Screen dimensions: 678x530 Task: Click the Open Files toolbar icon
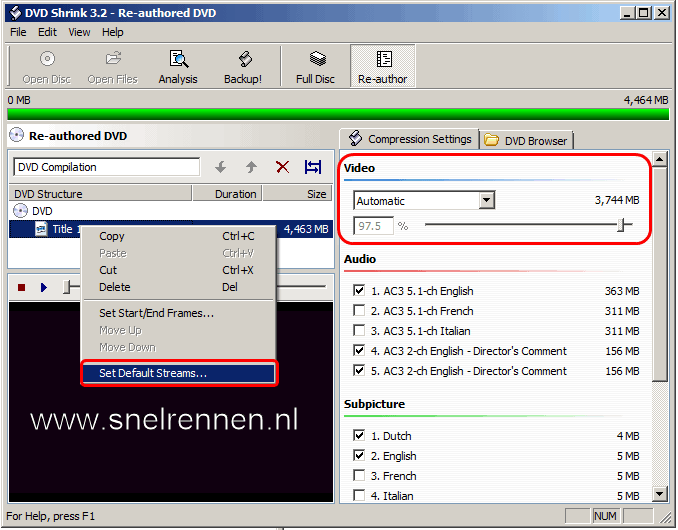pyautogui.click(x=113, y=58)
